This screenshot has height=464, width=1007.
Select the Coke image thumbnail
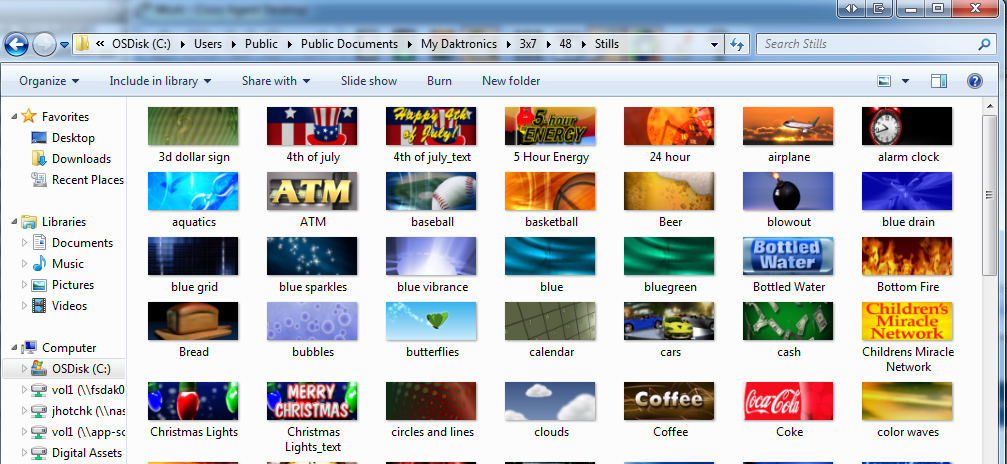coord(789,401)
